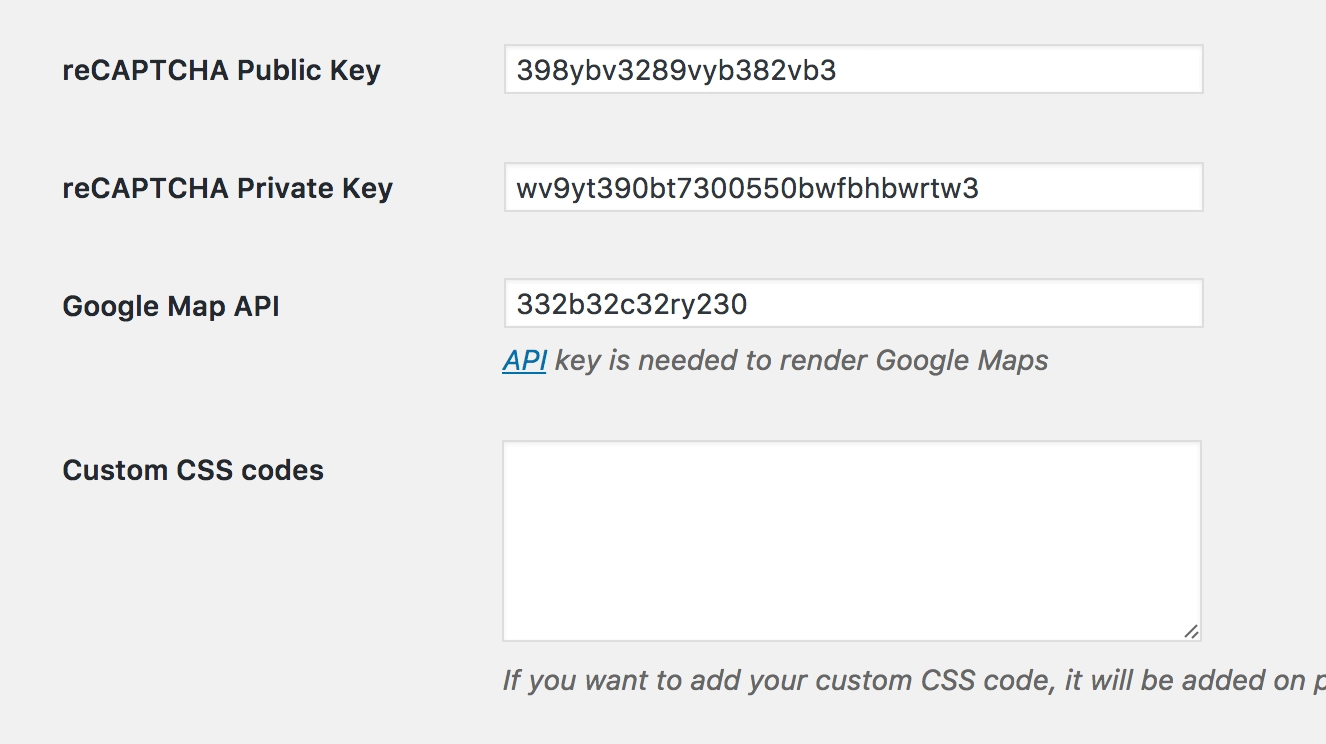
Task: Grab the Custom CSS textarea resize handle
Action: (1190, 631)
